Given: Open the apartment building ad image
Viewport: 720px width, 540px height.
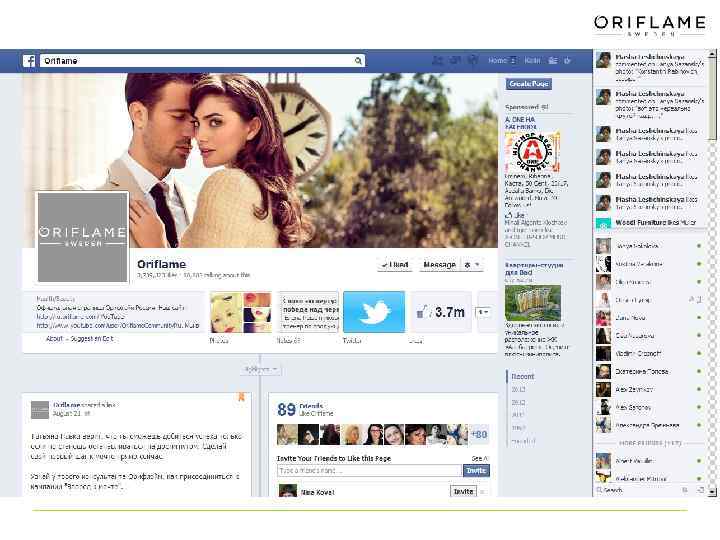Looking at the screenshot, I should (533, 303).
